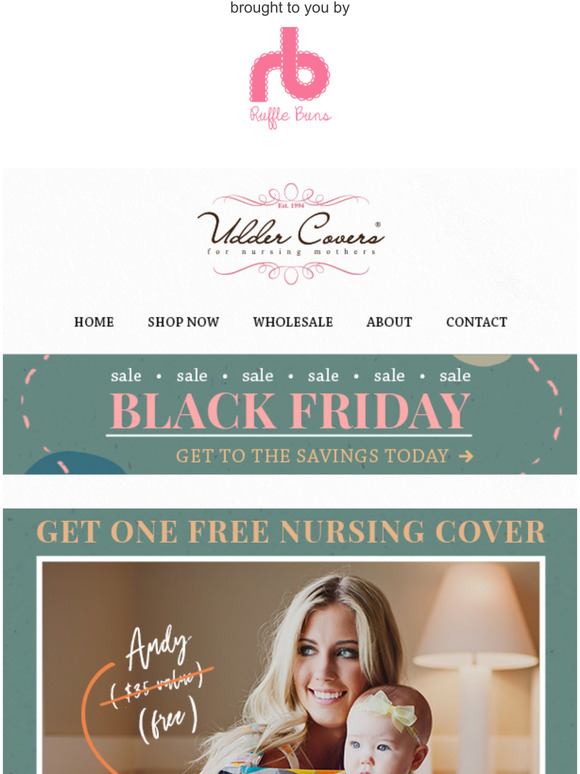This screenshot has width=580, height=774.
Task: Click the Andy handwritten product name
Action: tap(157, 646)
